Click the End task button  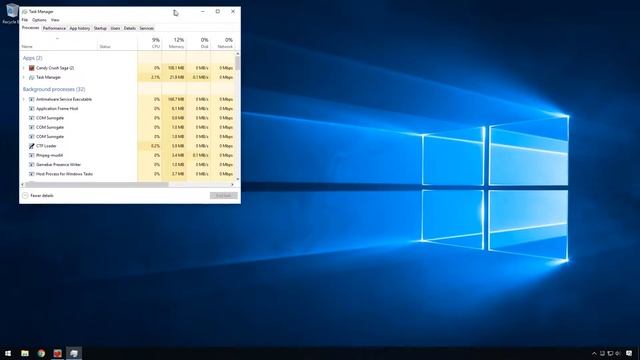click(x=224, y=196)
